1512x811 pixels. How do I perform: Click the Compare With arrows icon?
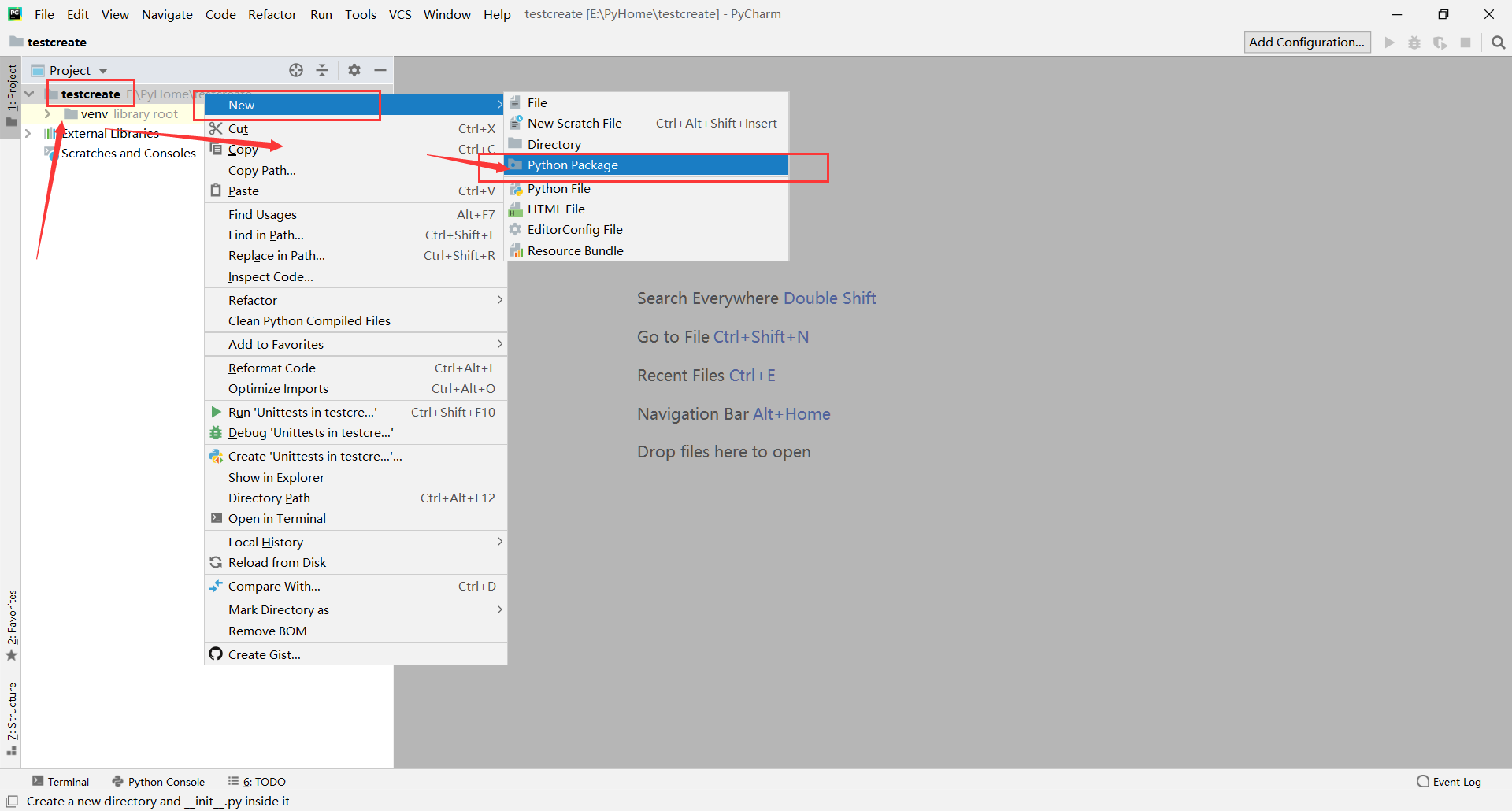click(216, 586)
